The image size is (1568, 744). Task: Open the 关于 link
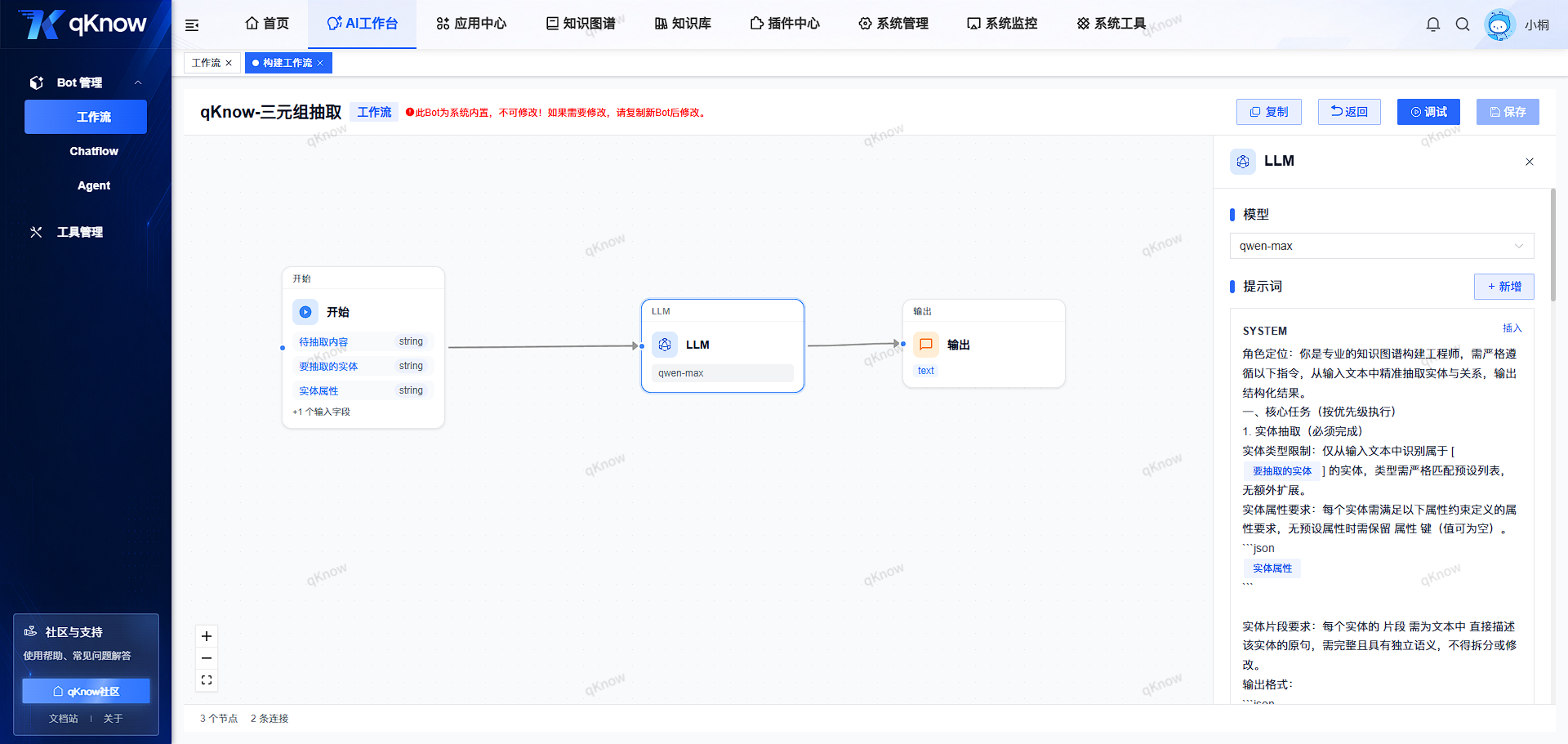point(113,719)
